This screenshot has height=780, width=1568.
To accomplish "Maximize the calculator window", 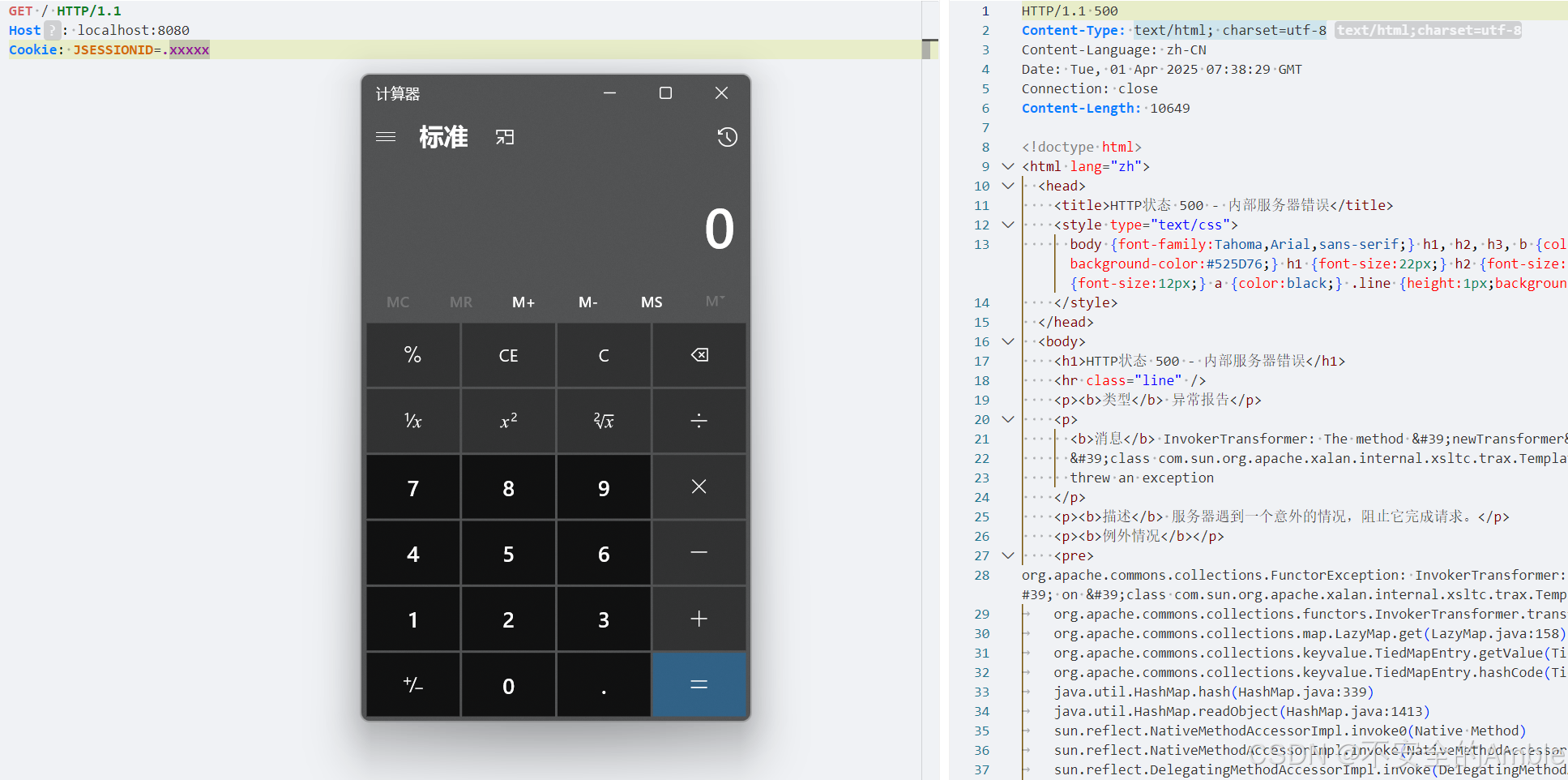I will 665,93.
